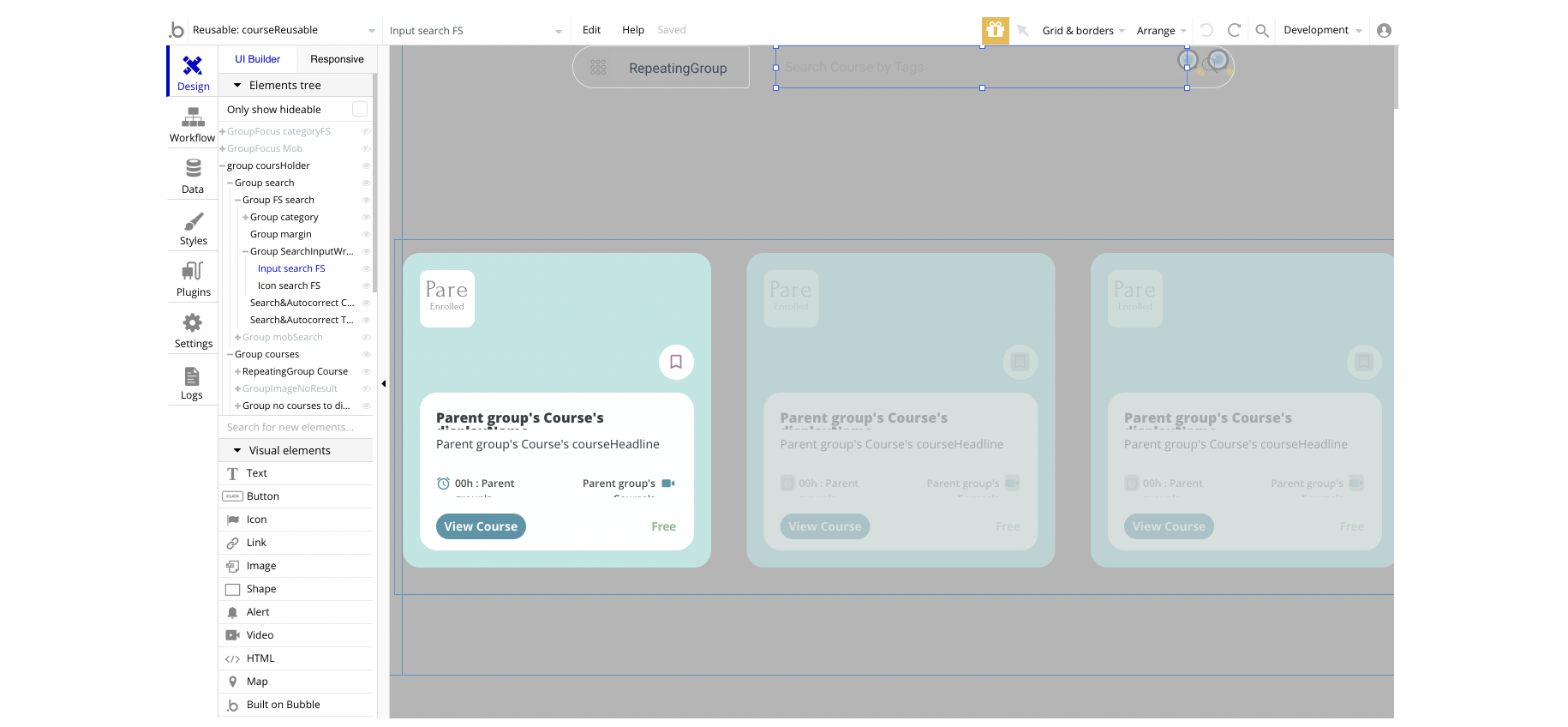This screenshot has height=727, width=1568.
Task: Open the Workflow tab icon
Action: point(193,118)
